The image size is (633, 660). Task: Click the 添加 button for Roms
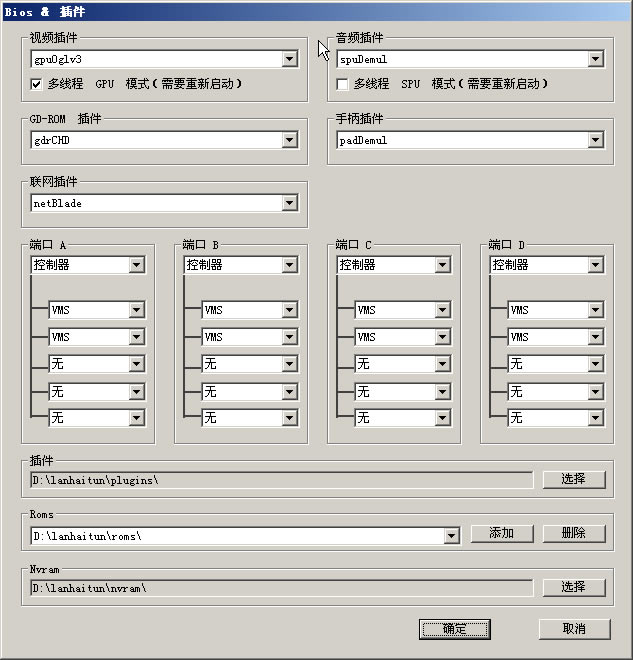pos(502,534)
